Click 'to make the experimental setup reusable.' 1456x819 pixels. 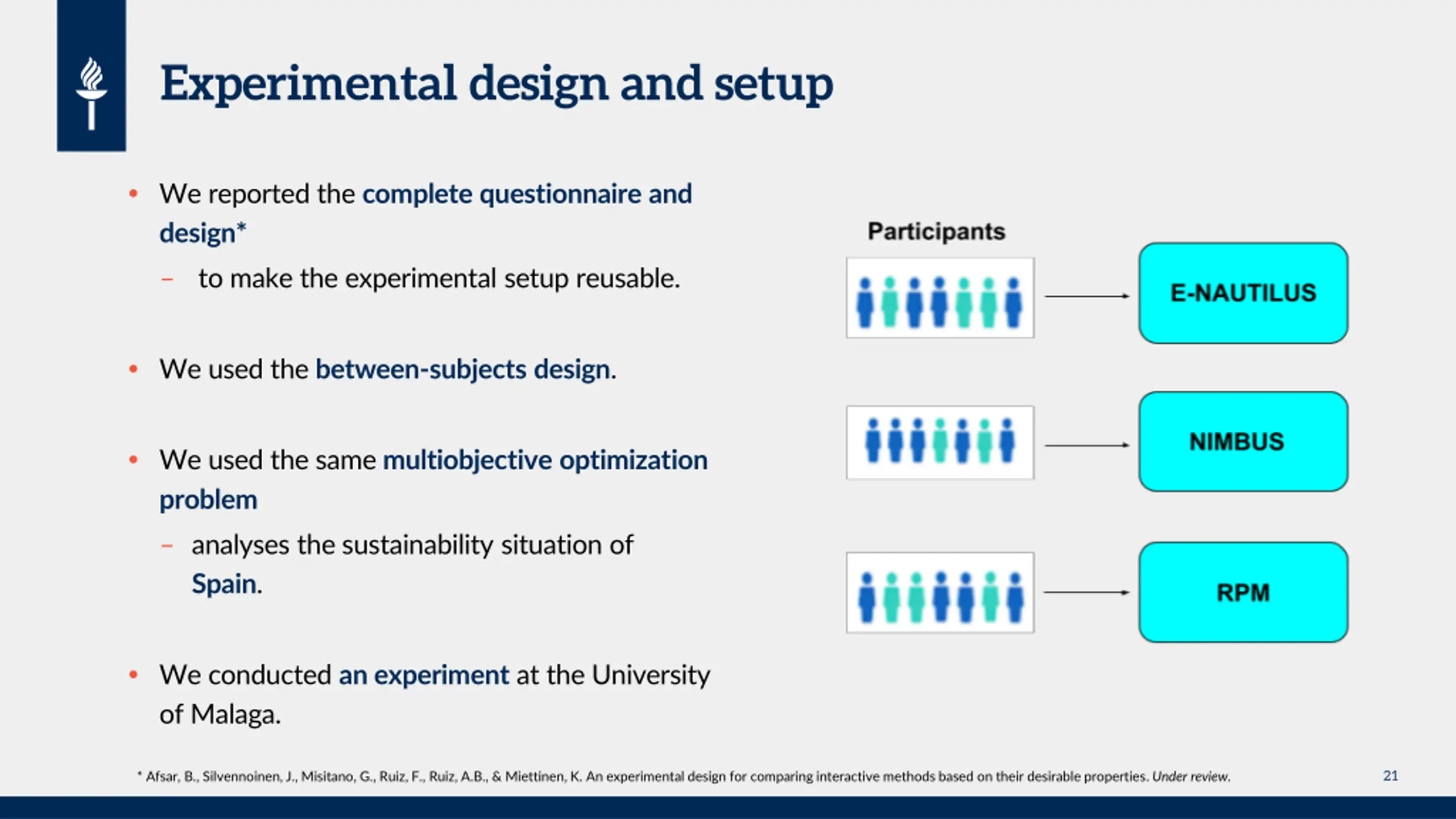pos(439,279)
